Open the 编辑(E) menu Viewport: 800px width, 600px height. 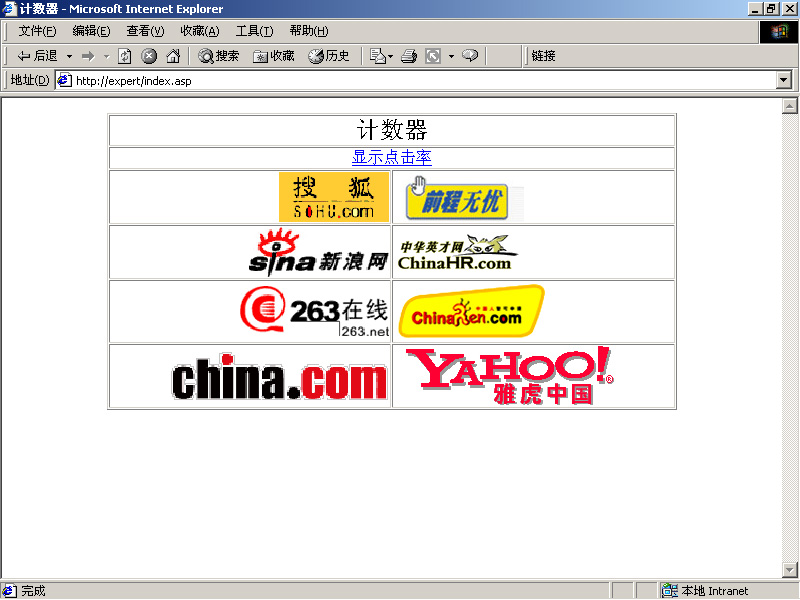point(91,31)
